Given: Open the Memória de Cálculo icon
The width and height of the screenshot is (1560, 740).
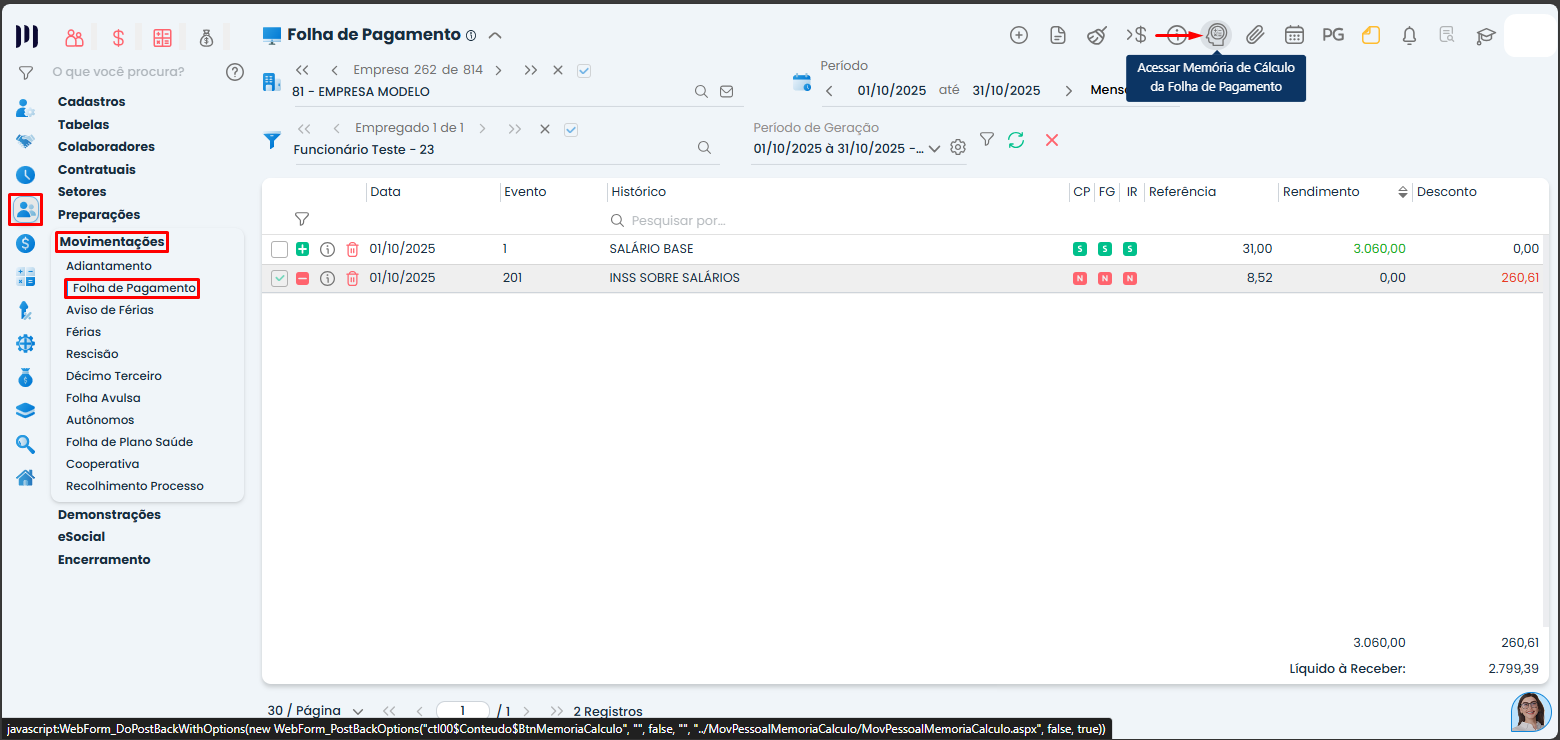Looking at the screenshot, I should click(x=1216, y=35).
